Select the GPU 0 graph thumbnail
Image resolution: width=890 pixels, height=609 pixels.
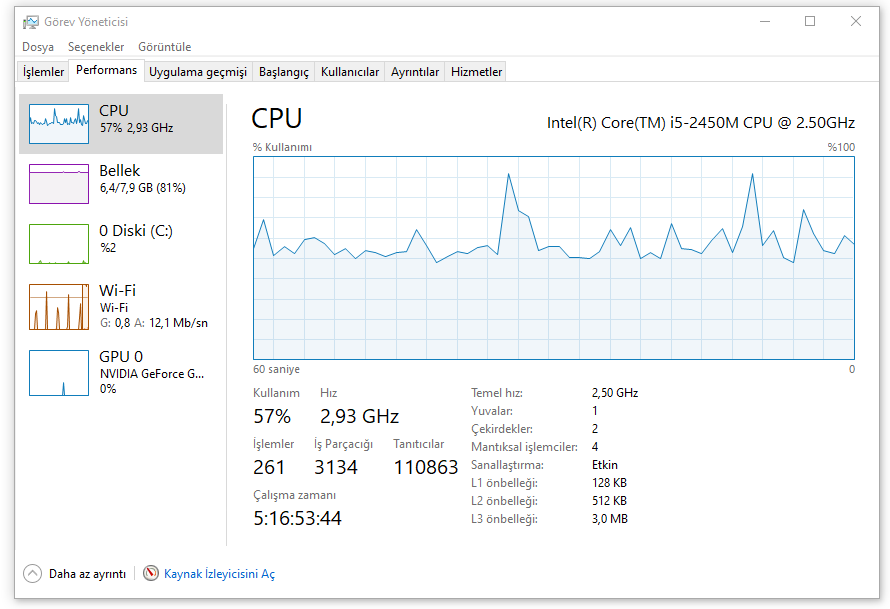(x=58, y=372)
